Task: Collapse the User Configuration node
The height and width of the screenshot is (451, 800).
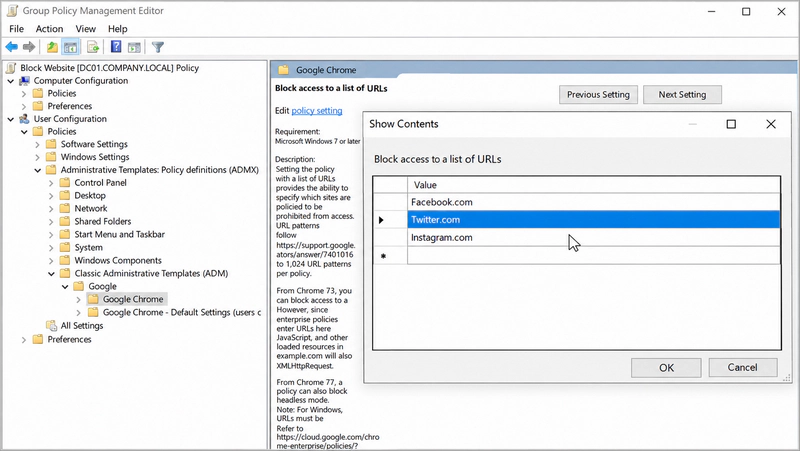Action: pos(11,119)
